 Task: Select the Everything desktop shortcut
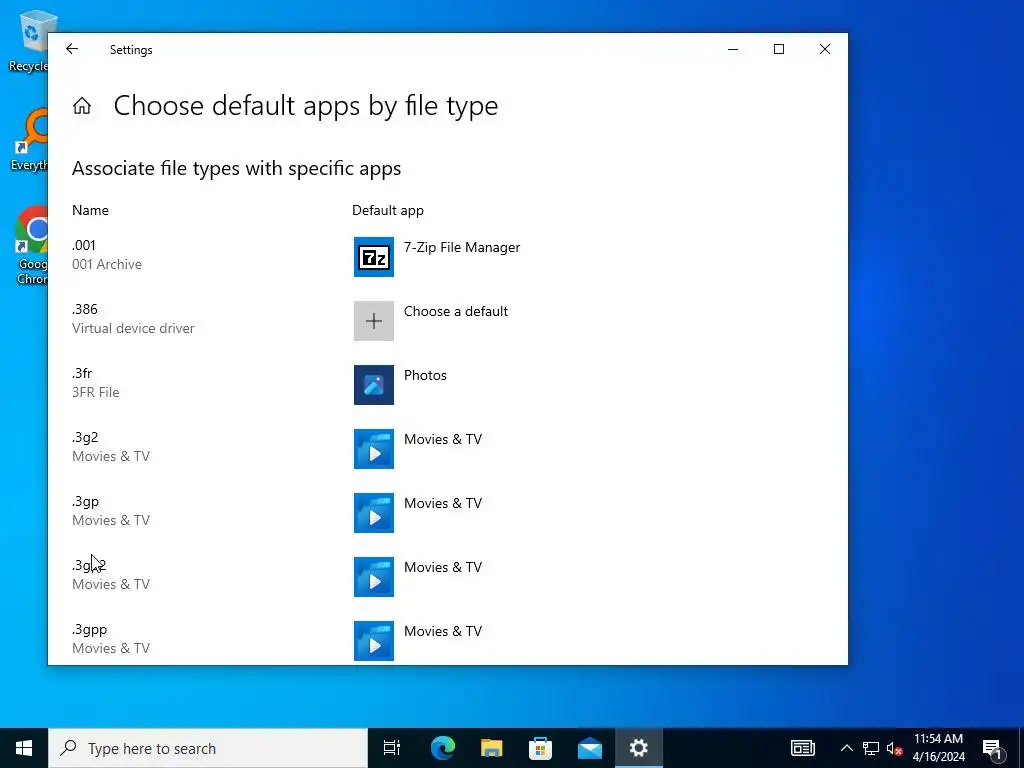pos(30,140)
